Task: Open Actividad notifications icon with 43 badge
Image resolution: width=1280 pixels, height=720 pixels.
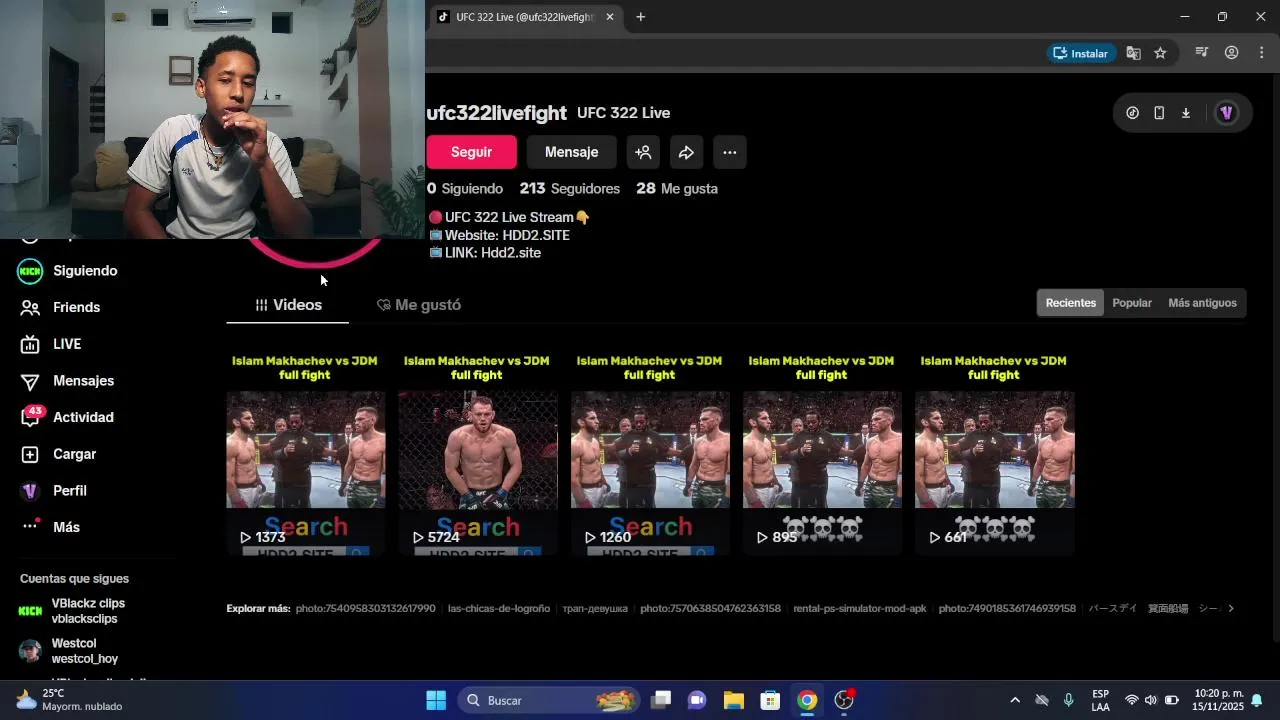Action: (x=31, y=417)
